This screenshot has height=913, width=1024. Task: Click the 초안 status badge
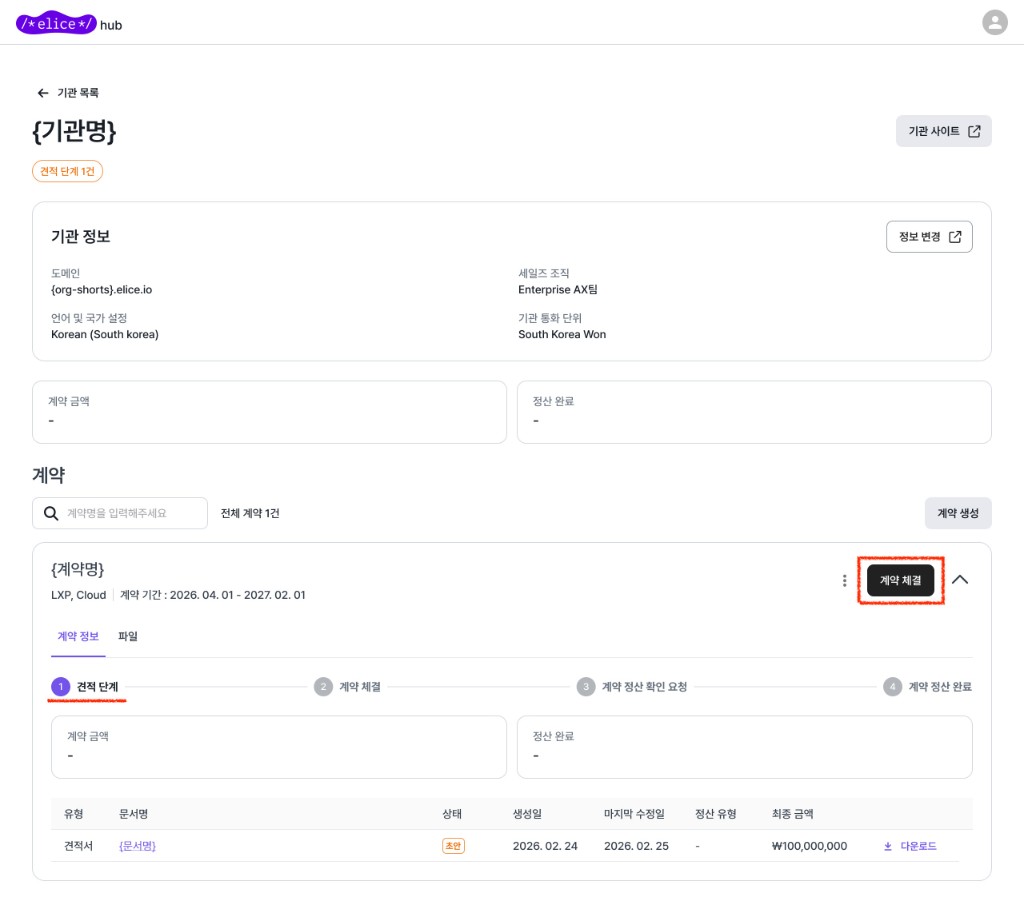tap(453, 846)
